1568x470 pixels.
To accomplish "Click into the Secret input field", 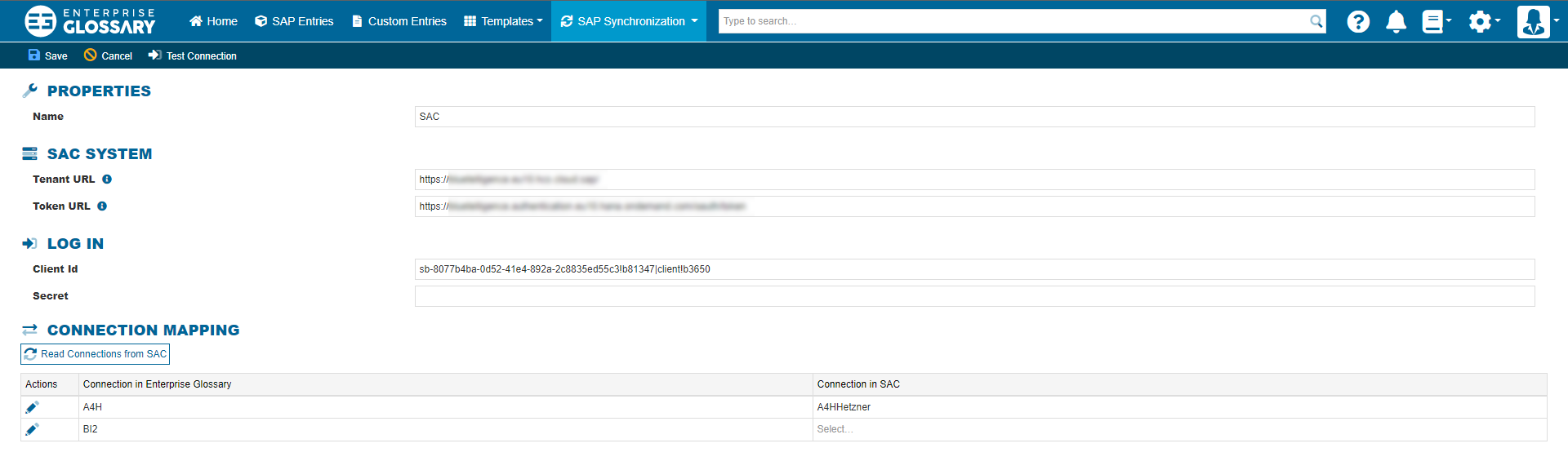I will point(974,296).
